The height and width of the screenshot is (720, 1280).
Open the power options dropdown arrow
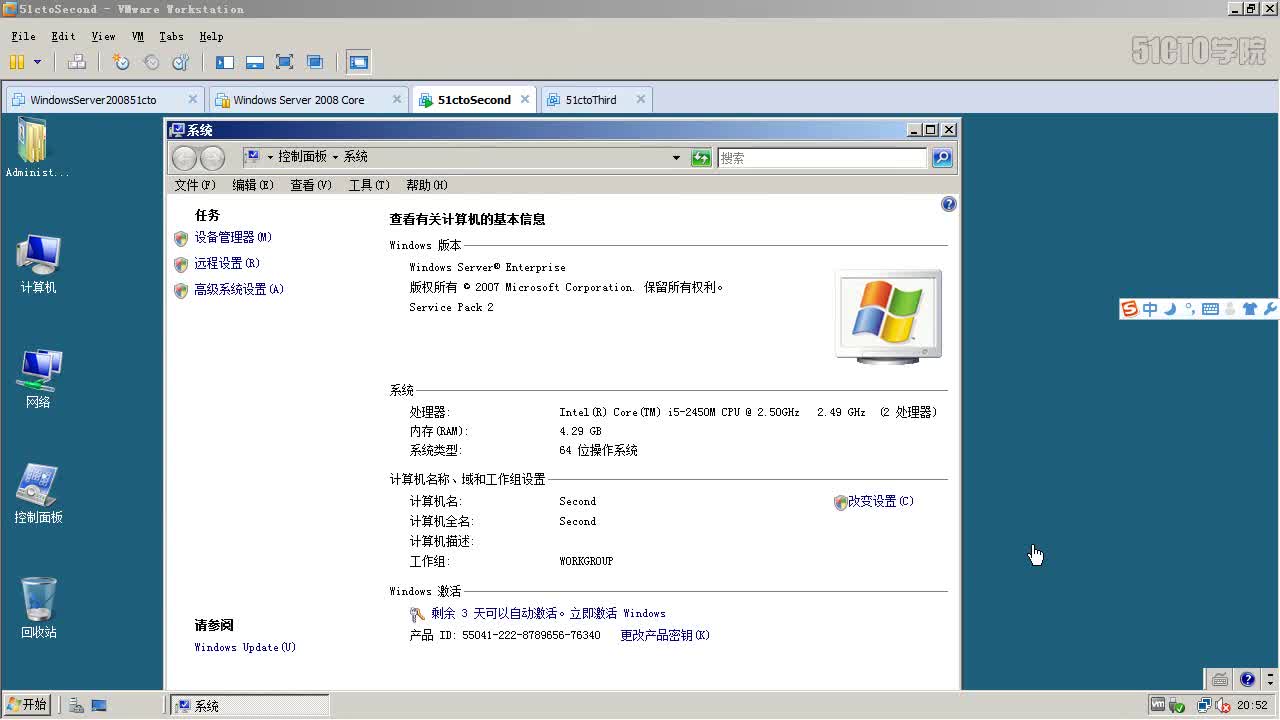[38, 62]
